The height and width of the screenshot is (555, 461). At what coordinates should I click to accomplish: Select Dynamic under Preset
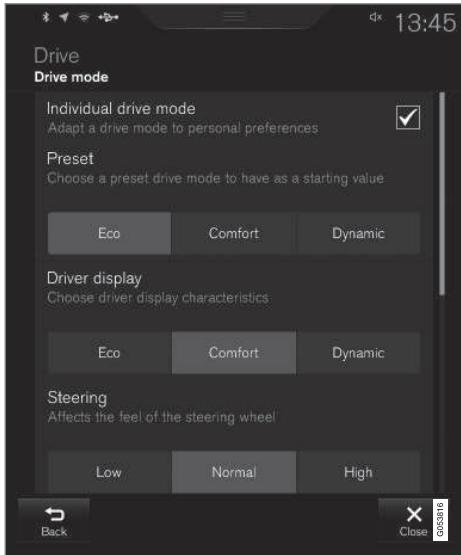click(x=358, y=233)
